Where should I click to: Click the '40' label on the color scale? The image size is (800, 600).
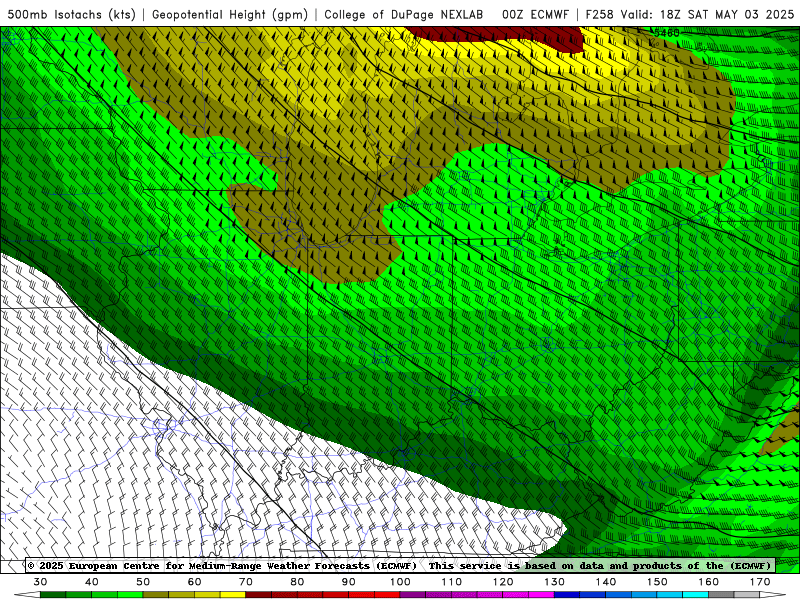[92, 582]
